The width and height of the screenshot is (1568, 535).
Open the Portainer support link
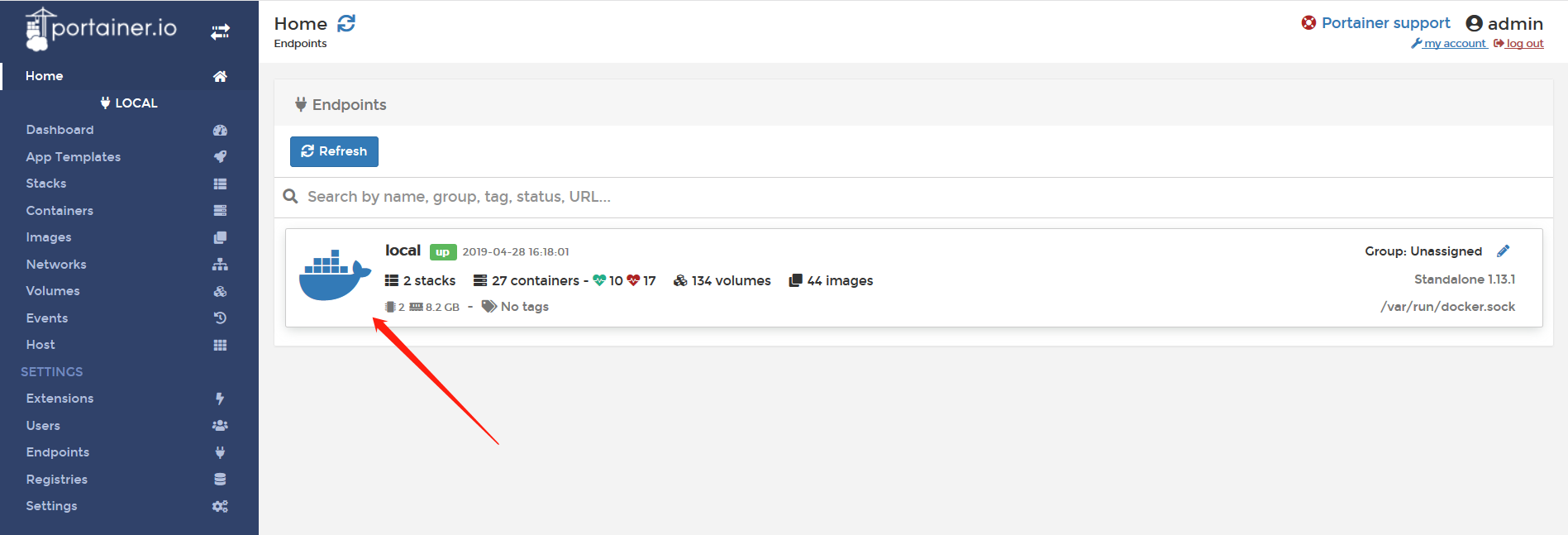coord(1376,23)
